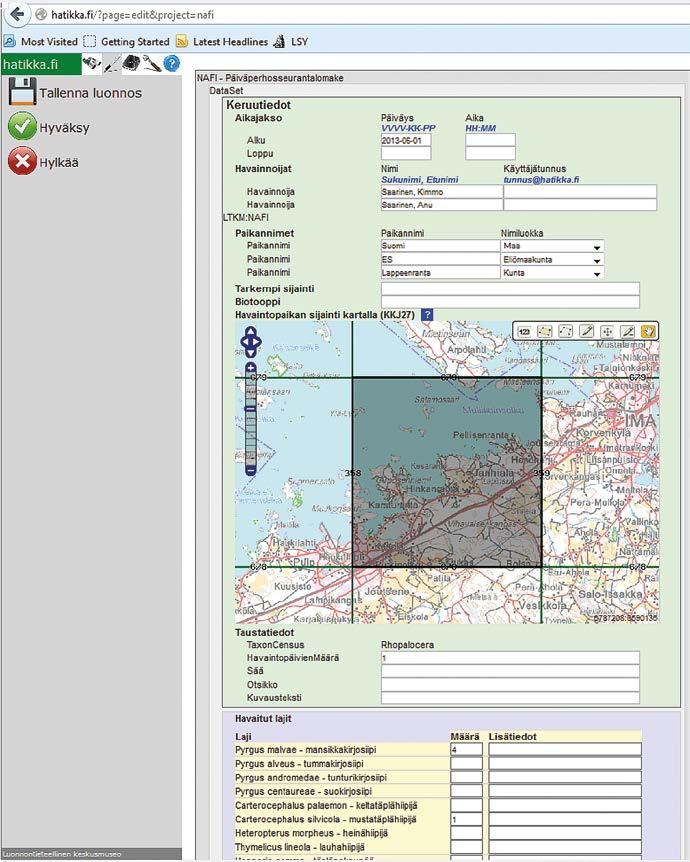
Task: Zoom out the map with minus button
Action: click(251, 471)
